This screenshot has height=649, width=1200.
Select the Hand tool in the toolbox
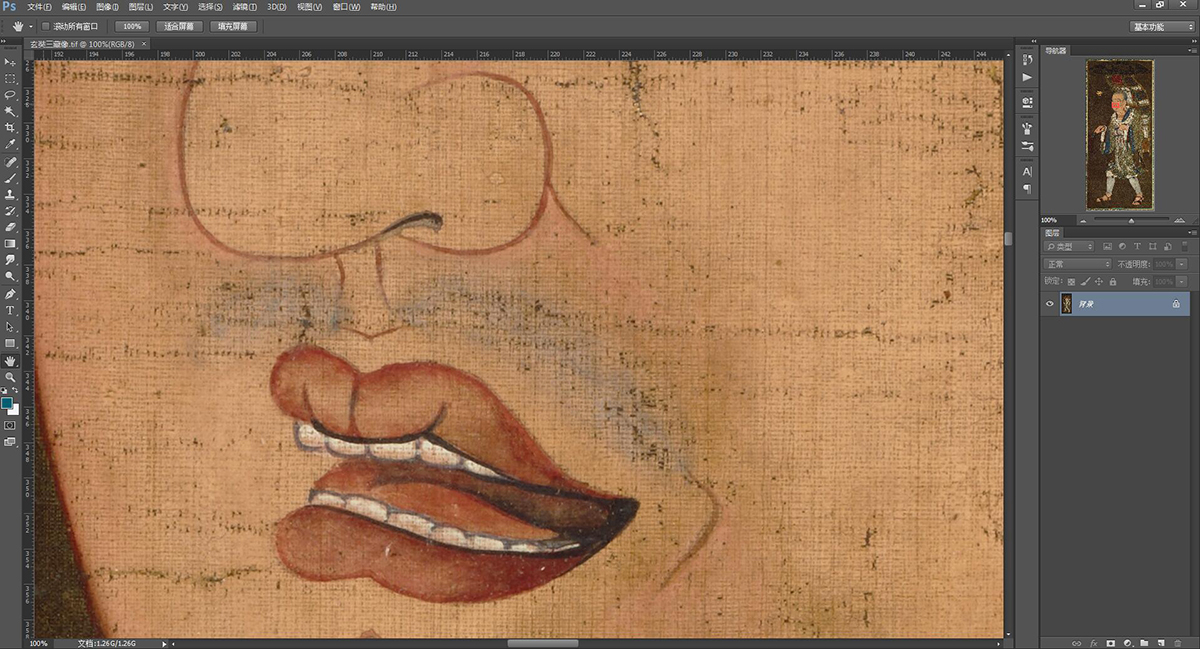(10, 360)
